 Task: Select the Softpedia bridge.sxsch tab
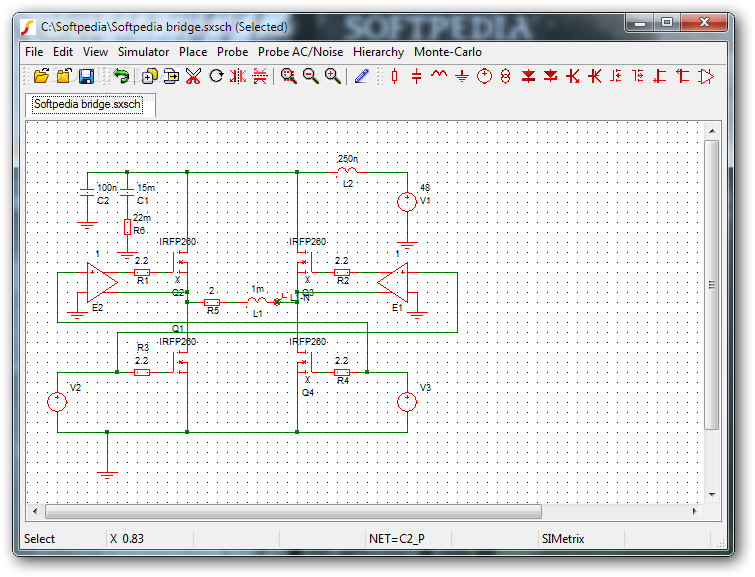coord(88,105)
